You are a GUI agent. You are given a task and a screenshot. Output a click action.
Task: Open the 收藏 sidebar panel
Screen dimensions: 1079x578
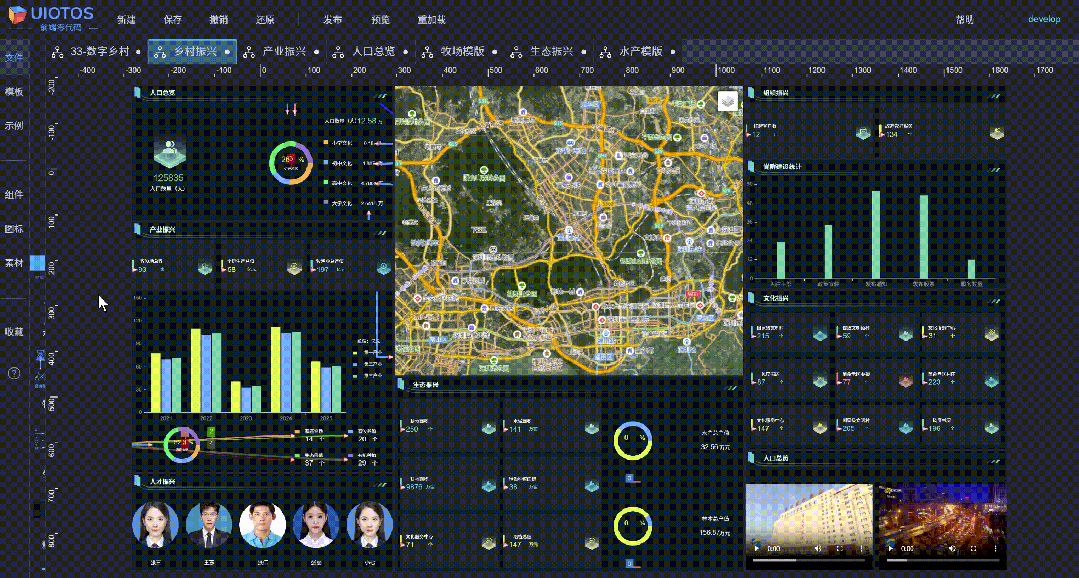[14, 332]
